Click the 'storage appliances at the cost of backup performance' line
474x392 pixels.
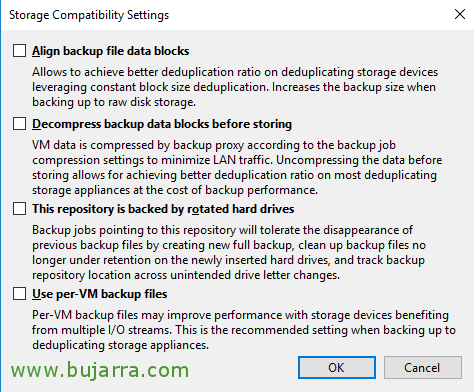(x=175, y=190)
